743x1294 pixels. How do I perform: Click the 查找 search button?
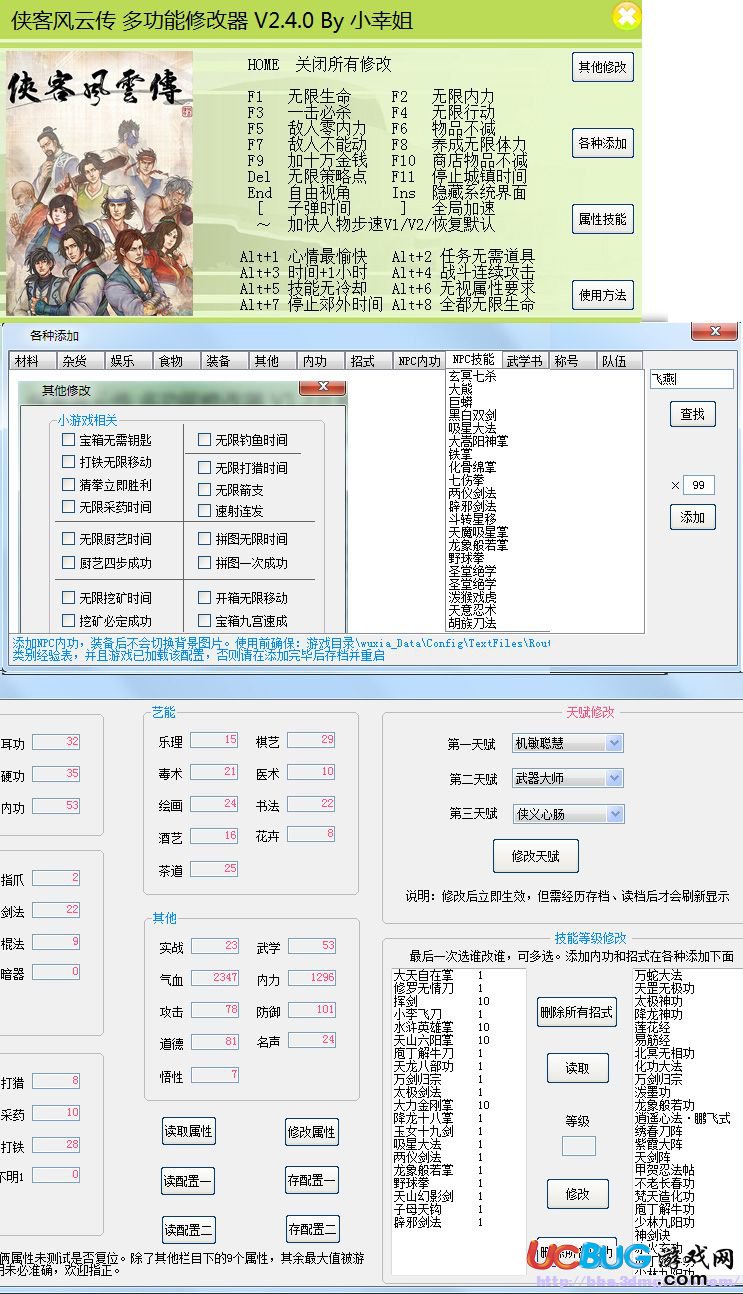692,413
